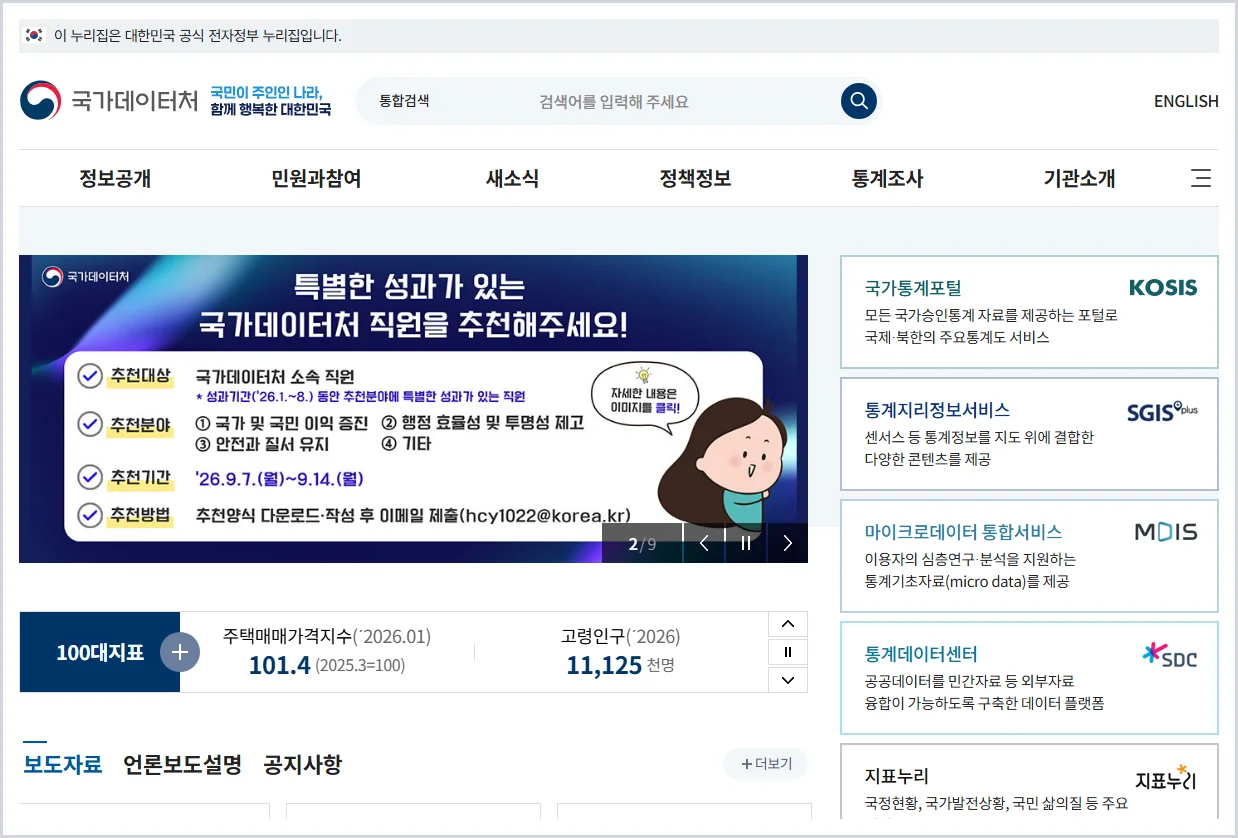Click the SDC logo
This screenshot has height=838, width=1238.
(x=1169, y=656)
